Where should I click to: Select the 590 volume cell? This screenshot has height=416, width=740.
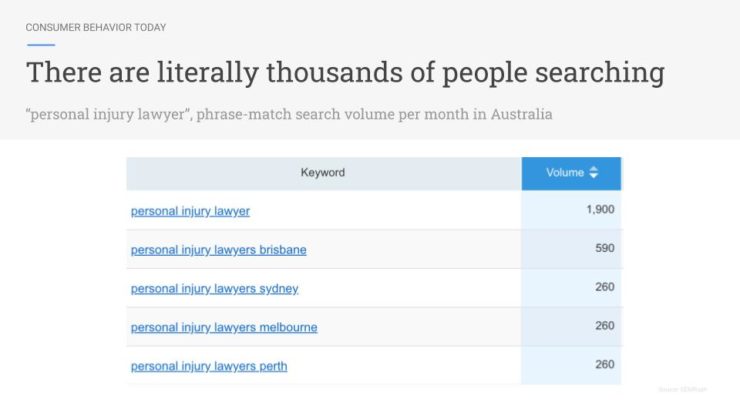[x=605, y=248]
